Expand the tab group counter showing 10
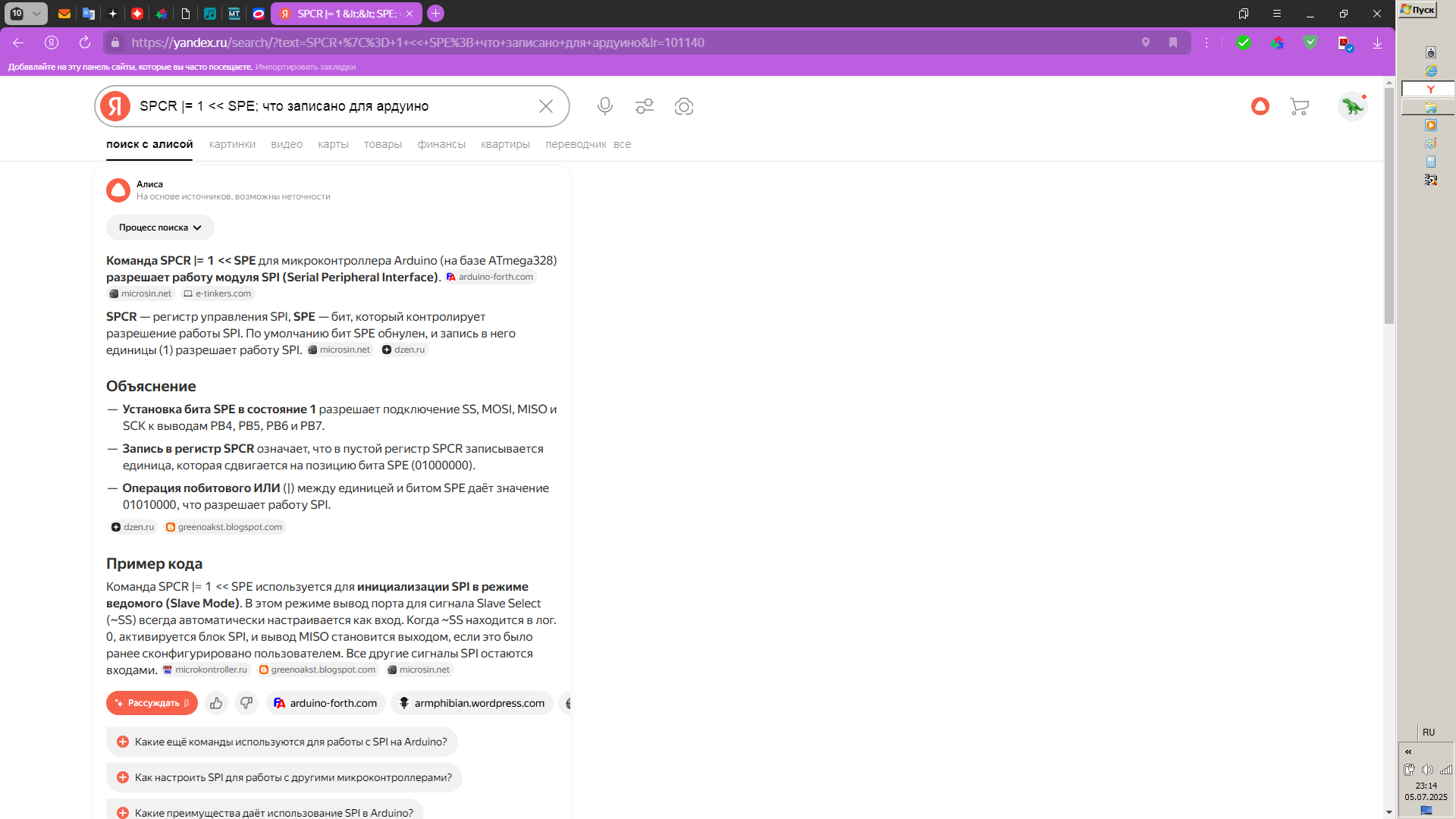 27,14
